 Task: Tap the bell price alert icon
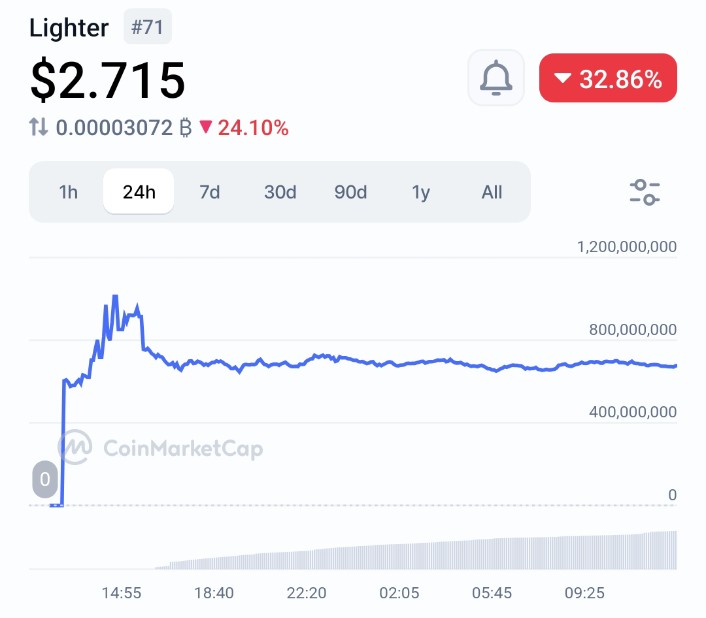tap(497, 78)
